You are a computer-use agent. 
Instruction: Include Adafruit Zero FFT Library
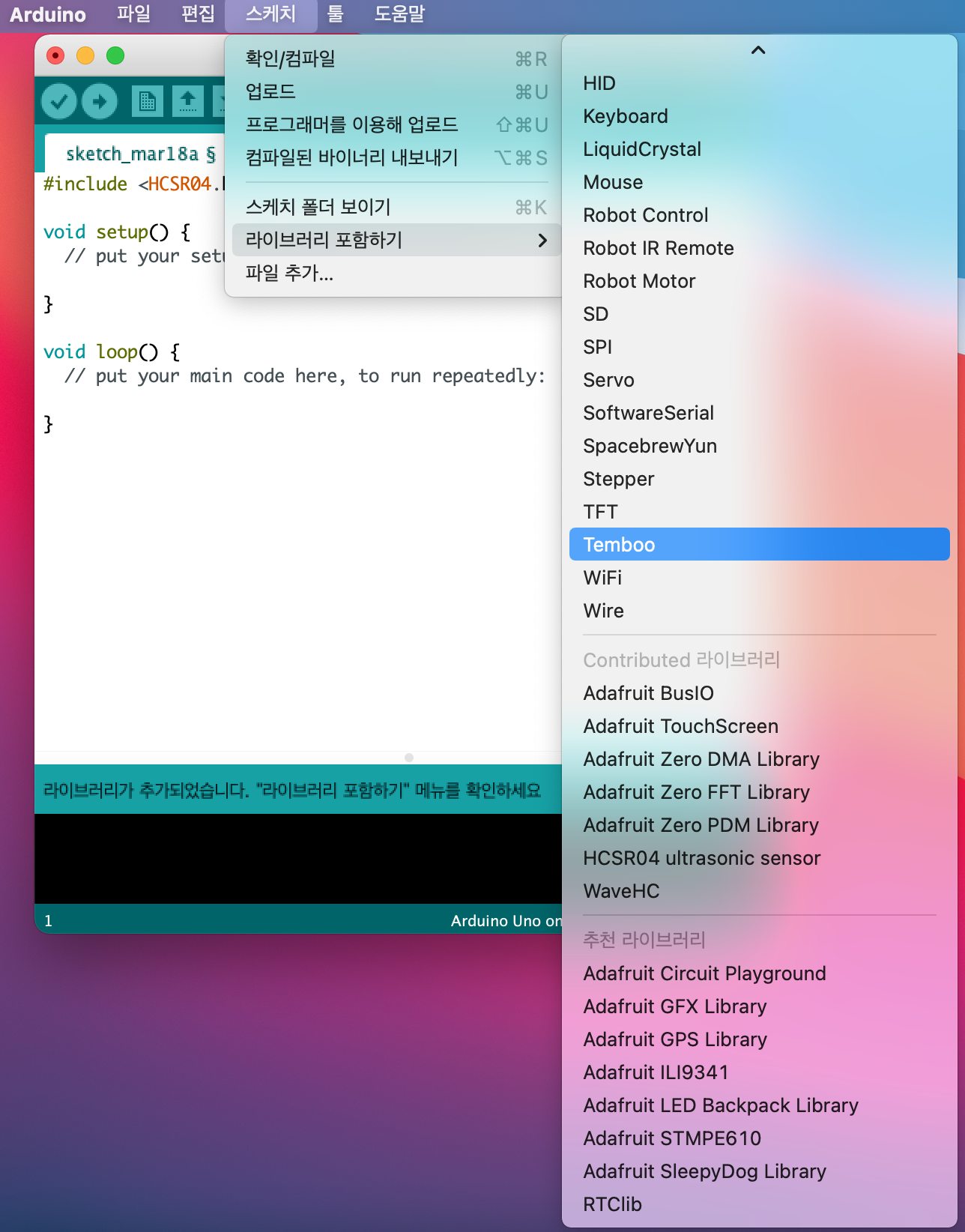pyautogui.click(x=760, y=792)
